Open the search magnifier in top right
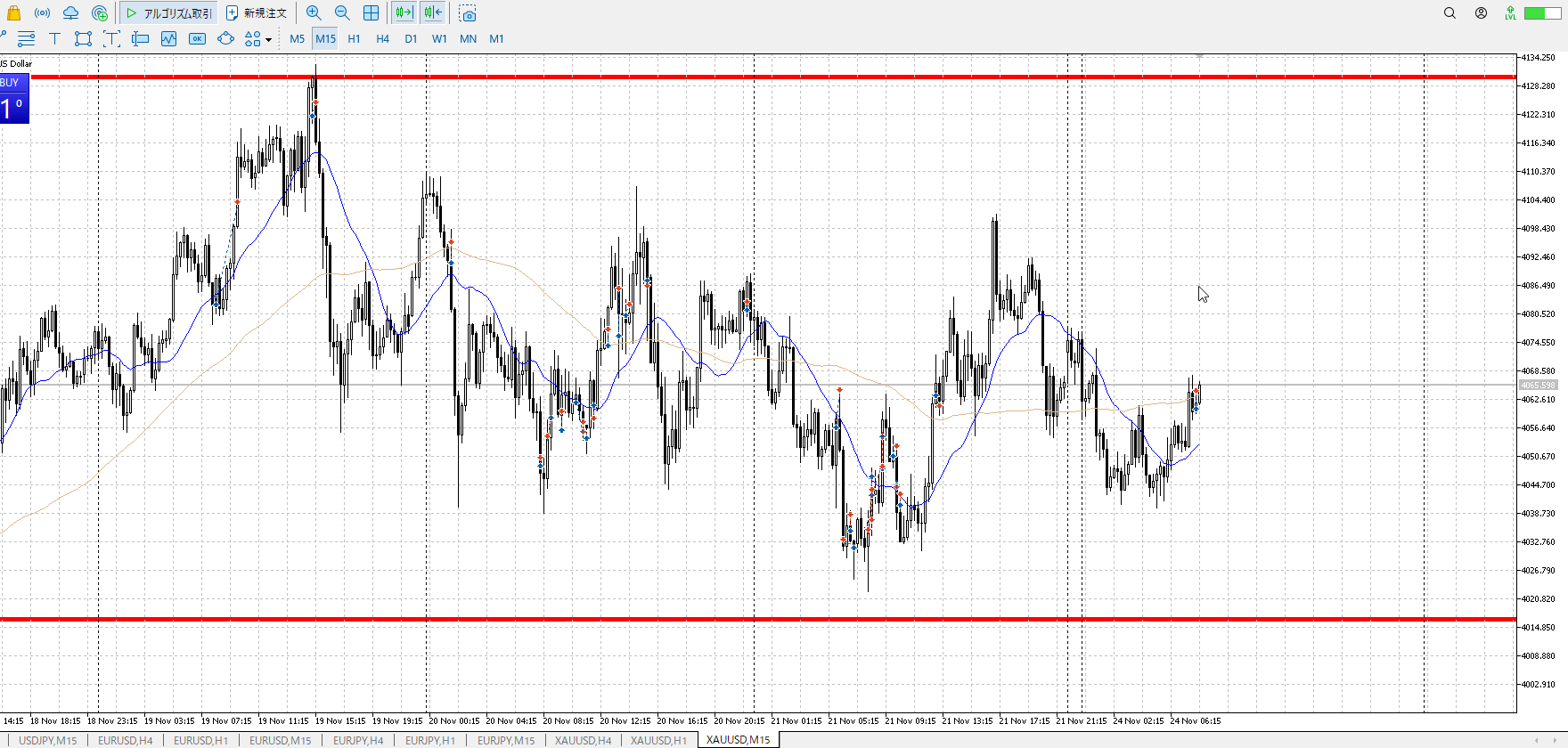 (x=1450, y=13)
